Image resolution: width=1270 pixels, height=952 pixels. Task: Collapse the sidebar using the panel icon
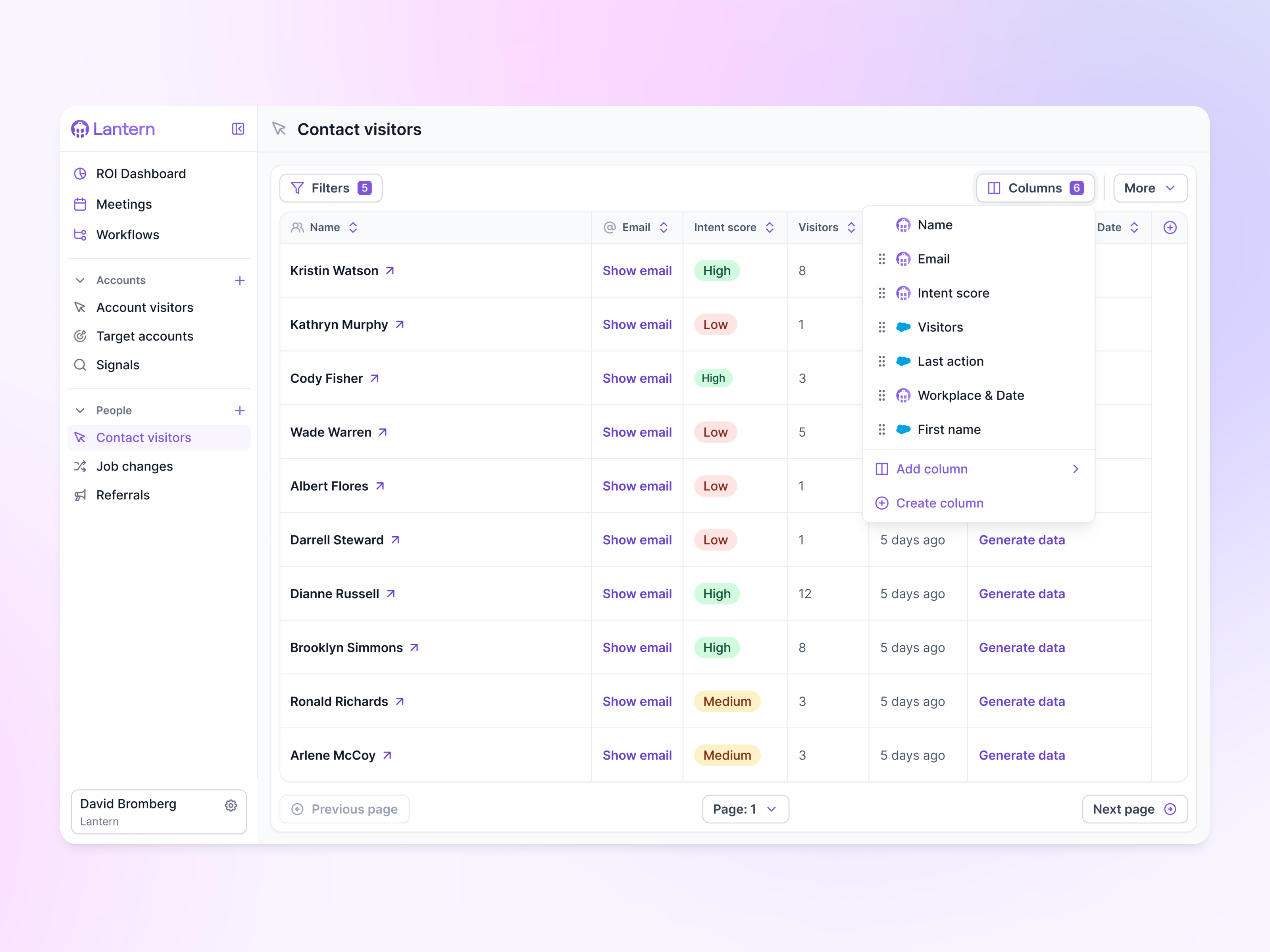pos(238,129)
